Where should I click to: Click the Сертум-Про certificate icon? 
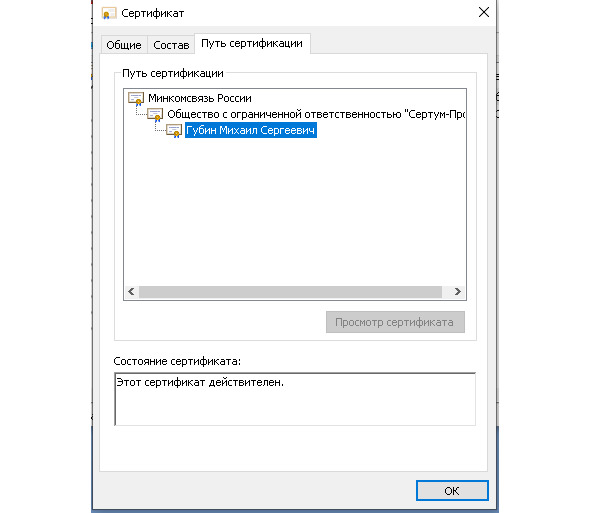coord(155,115)
